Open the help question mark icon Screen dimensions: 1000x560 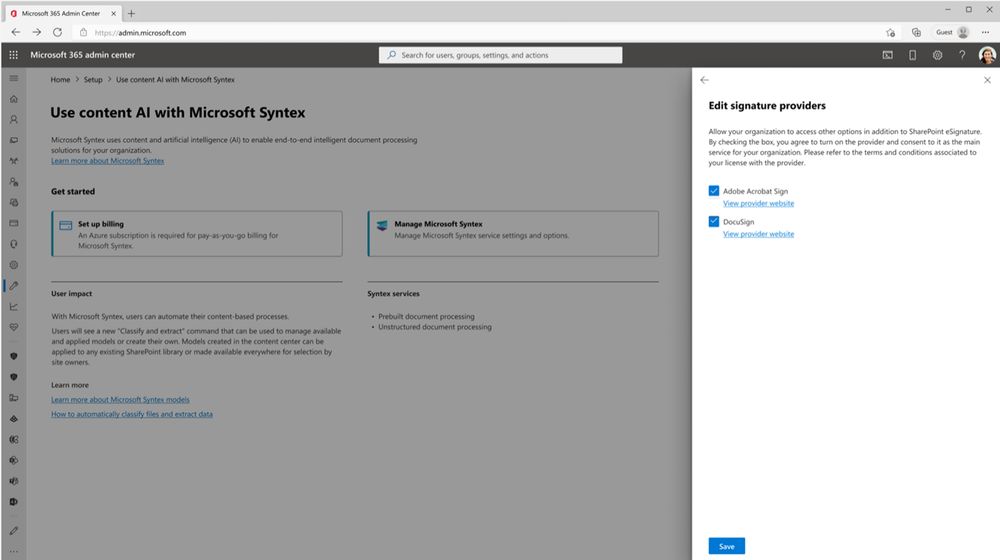[x=962, y=55]
